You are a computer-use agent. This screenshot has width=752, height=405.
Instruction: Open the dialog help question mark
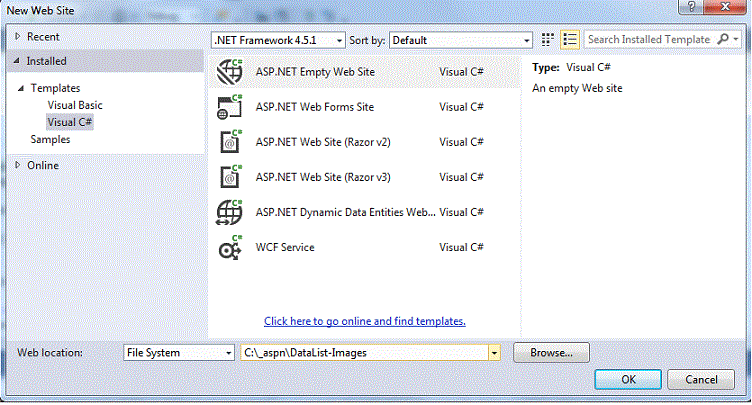coord(691,7)
